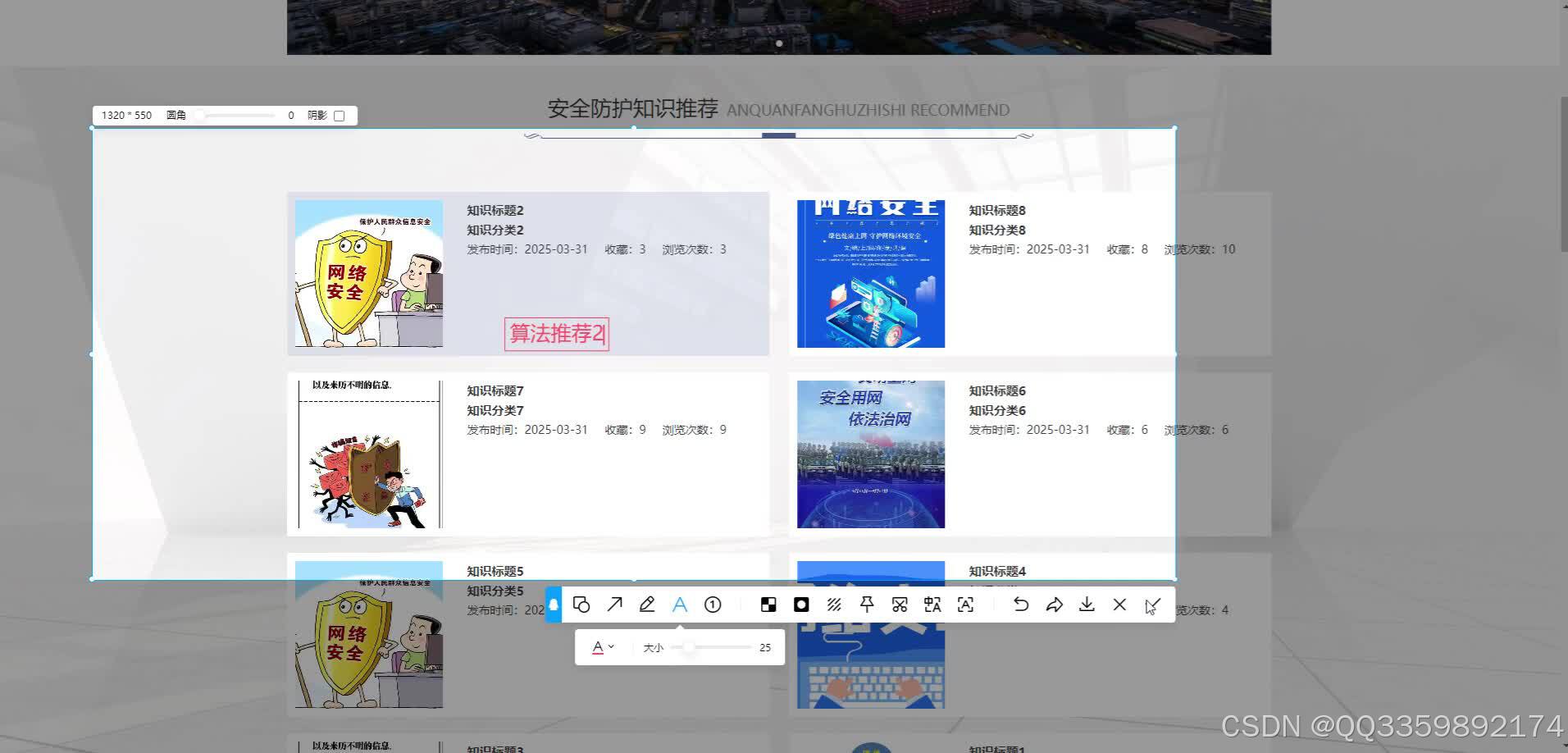Save the screenshot to file
1568x753 pixels.
coord(1087,605)
